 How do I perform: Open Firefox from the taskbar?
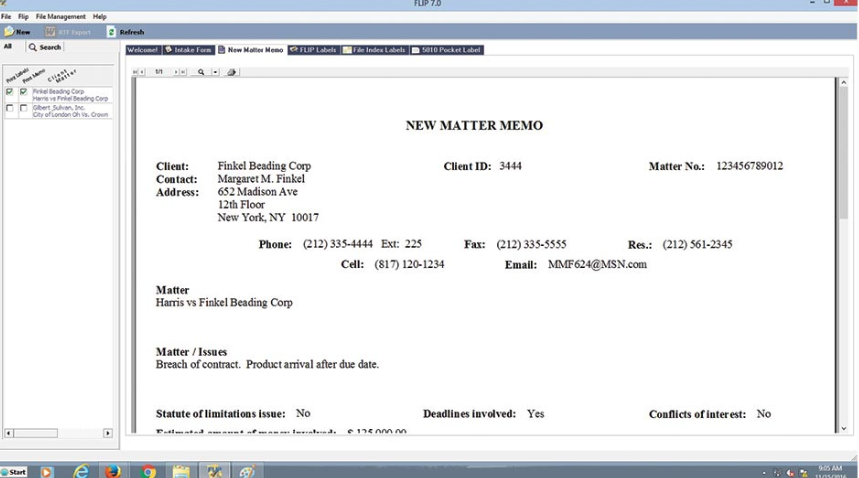(x=113, y=471)
